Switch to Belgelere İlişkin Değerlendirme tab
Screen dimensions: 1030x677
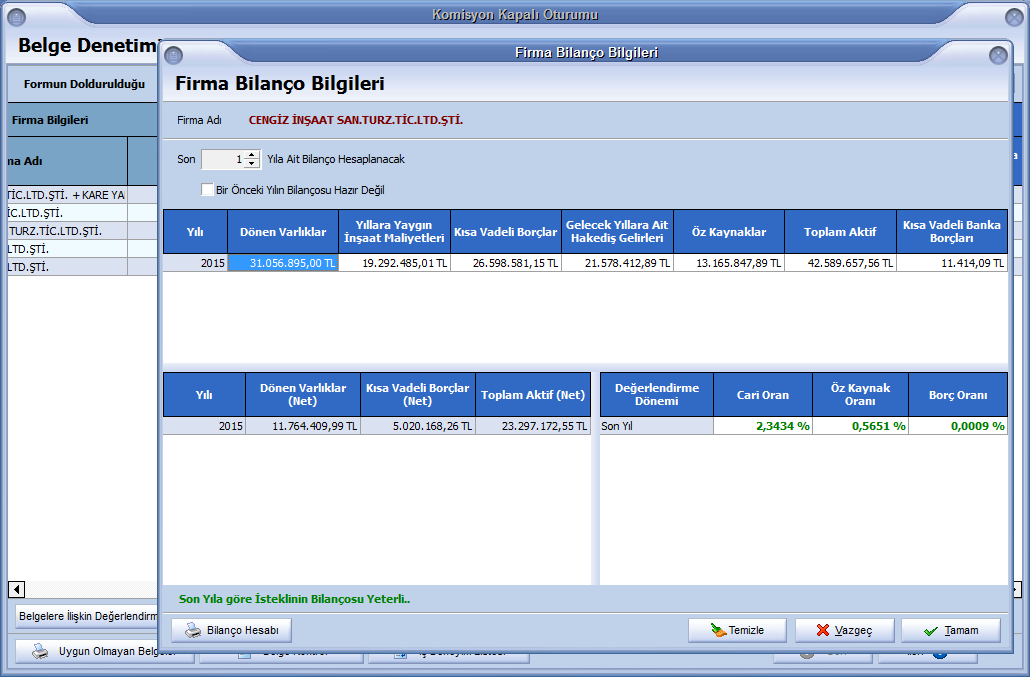point(88,617)
